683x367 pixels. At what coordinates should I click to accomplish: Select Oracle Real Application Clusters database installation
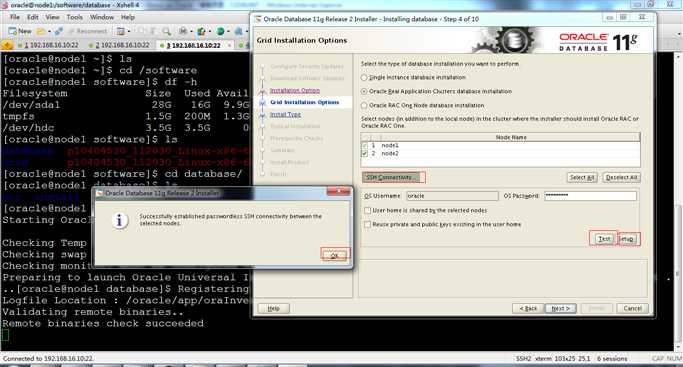364,91
